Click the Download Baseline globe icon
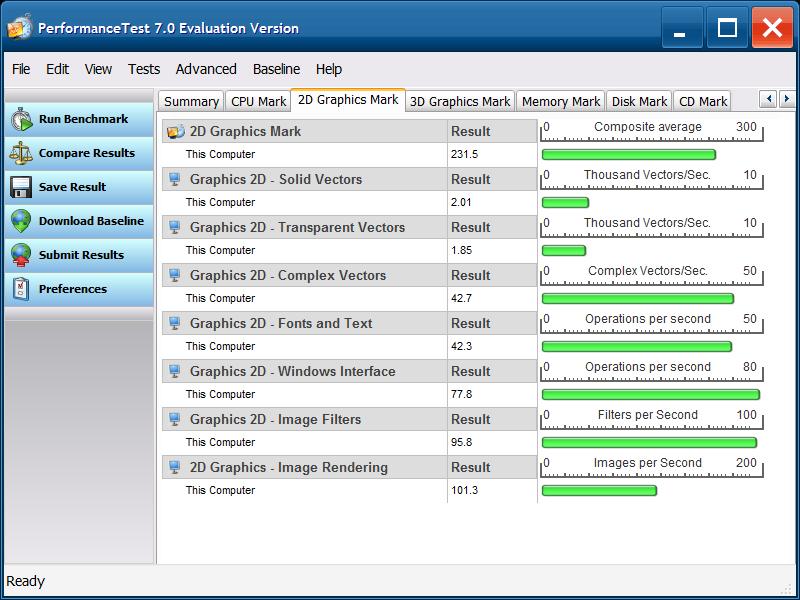 tap(21, 221)
